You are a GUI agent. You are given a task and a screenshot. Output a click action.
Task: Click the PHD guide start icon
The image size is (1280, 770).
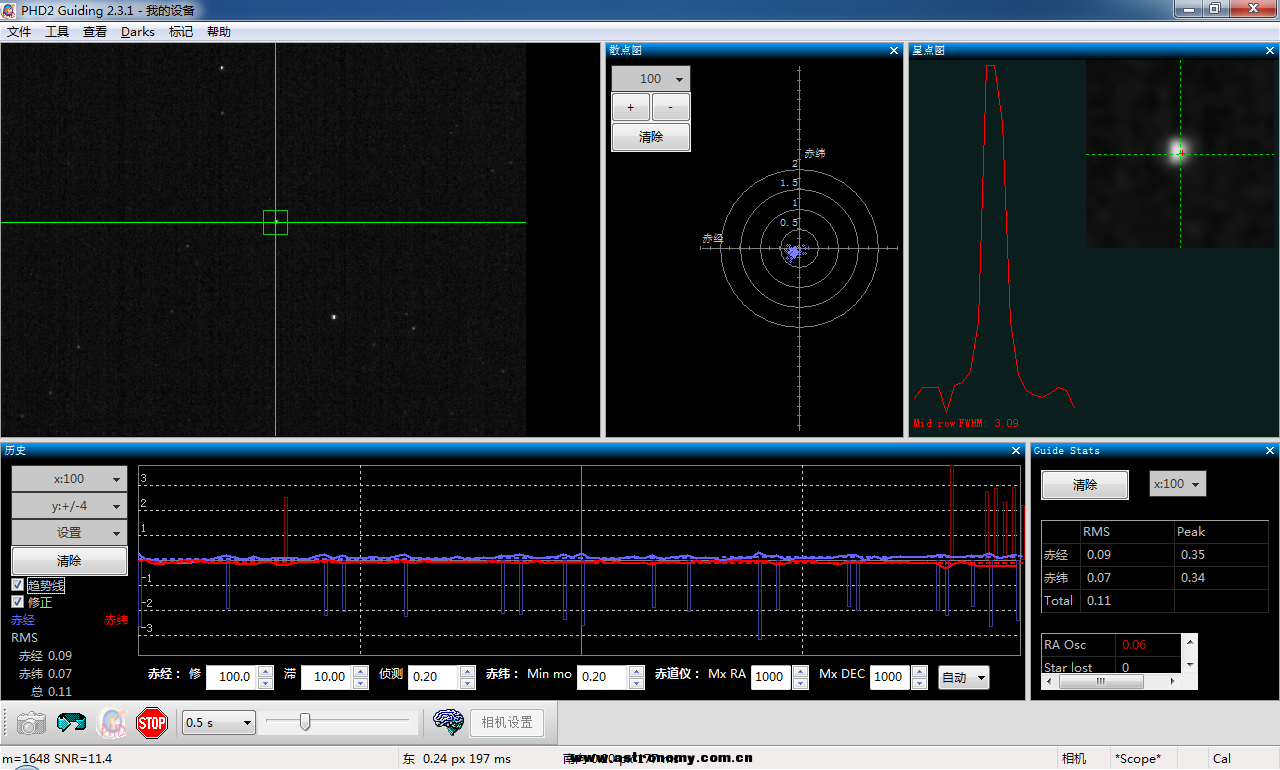click(x=111, y=722)
